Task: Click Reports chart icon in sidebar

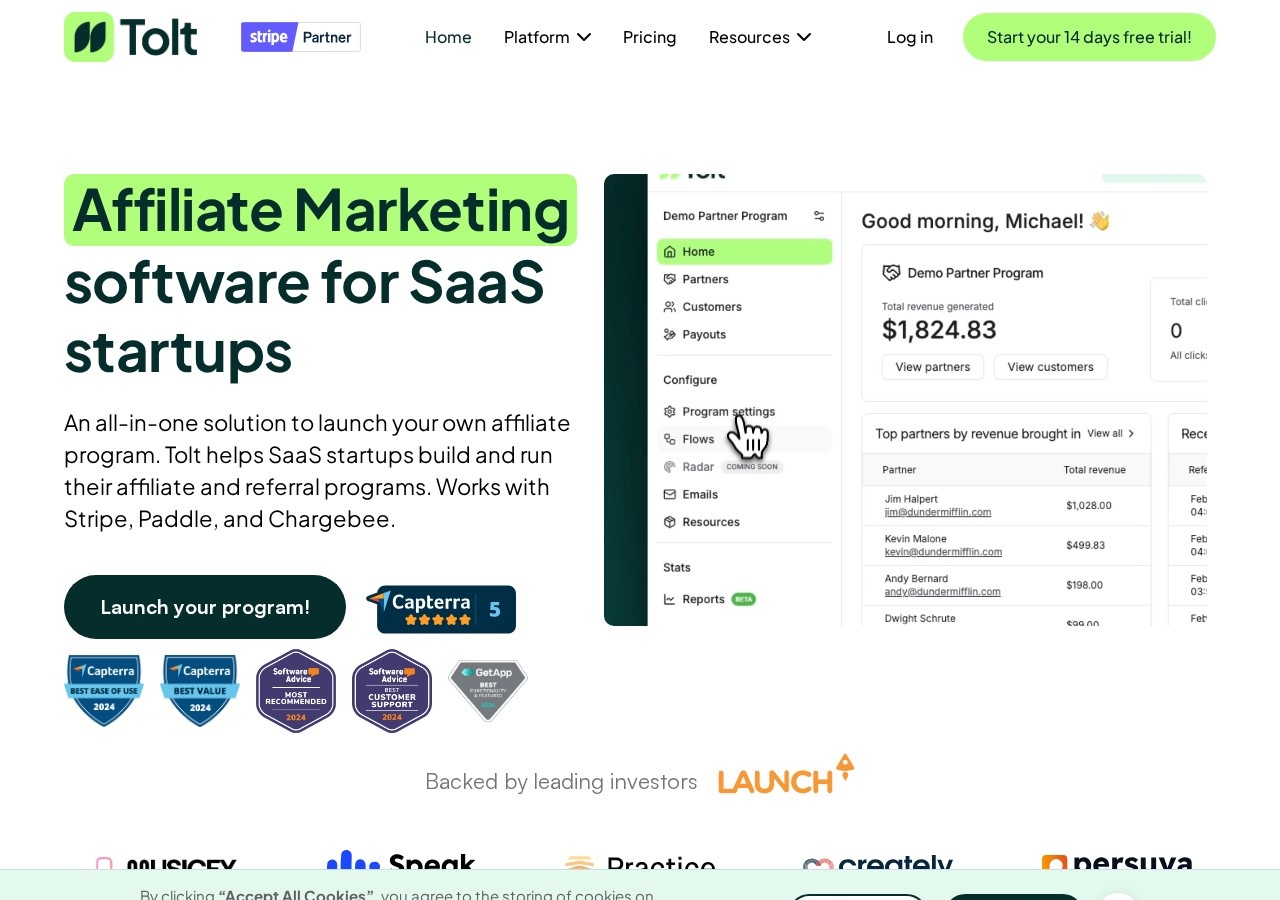Action: (x=670, y=599)
